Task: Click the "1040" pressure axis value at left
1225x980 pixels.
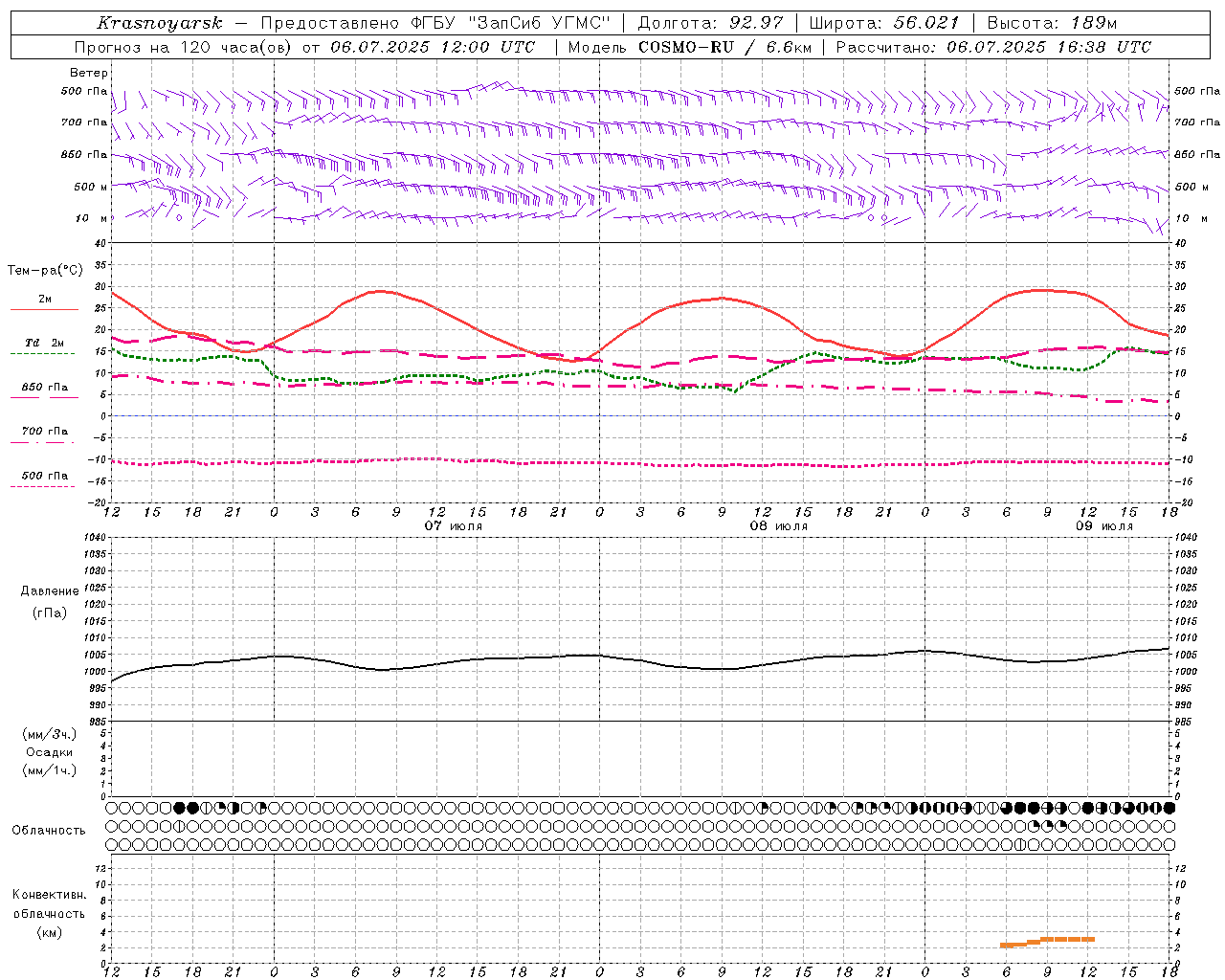Action: click(94, 537)
